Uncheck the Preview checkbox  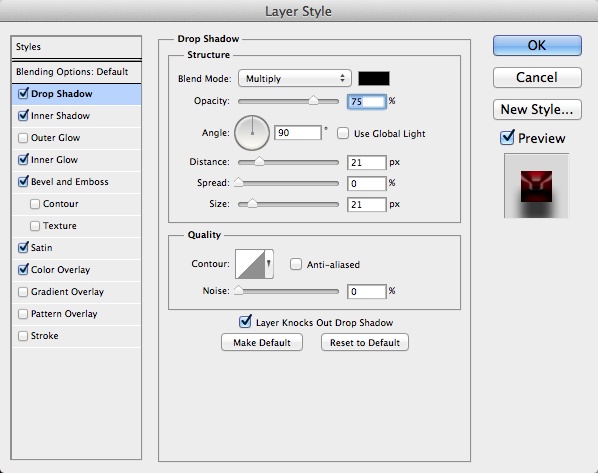[507, 138]
